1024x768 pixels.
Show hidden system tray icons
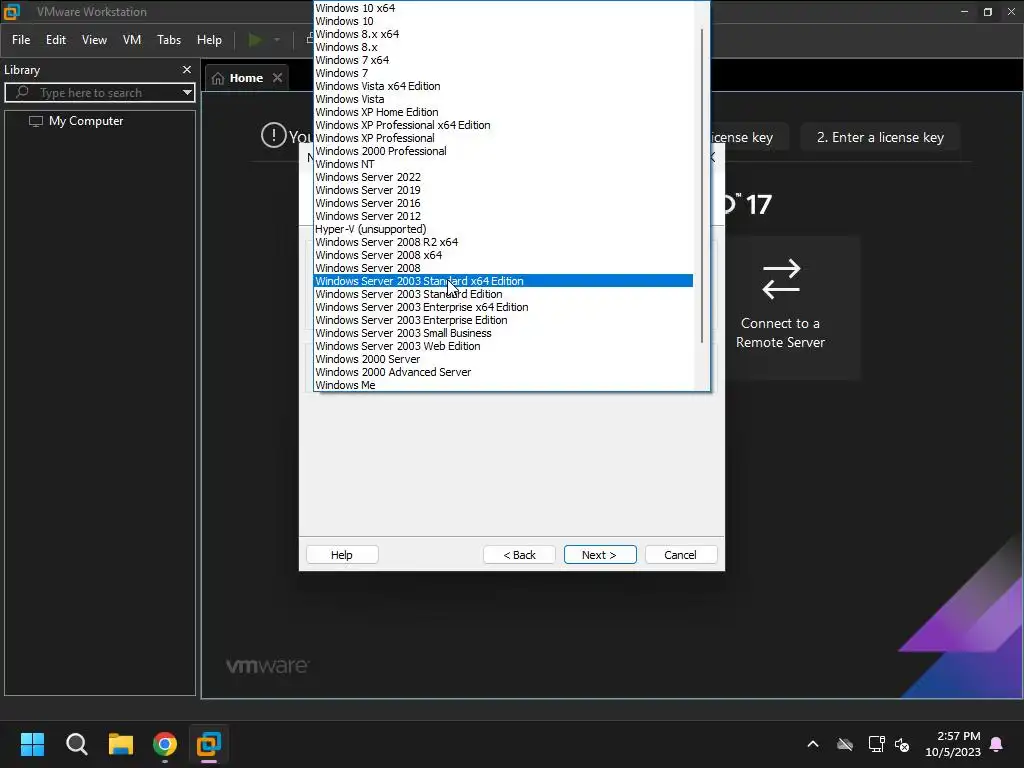pyautogui.click(x=813, y=744)
